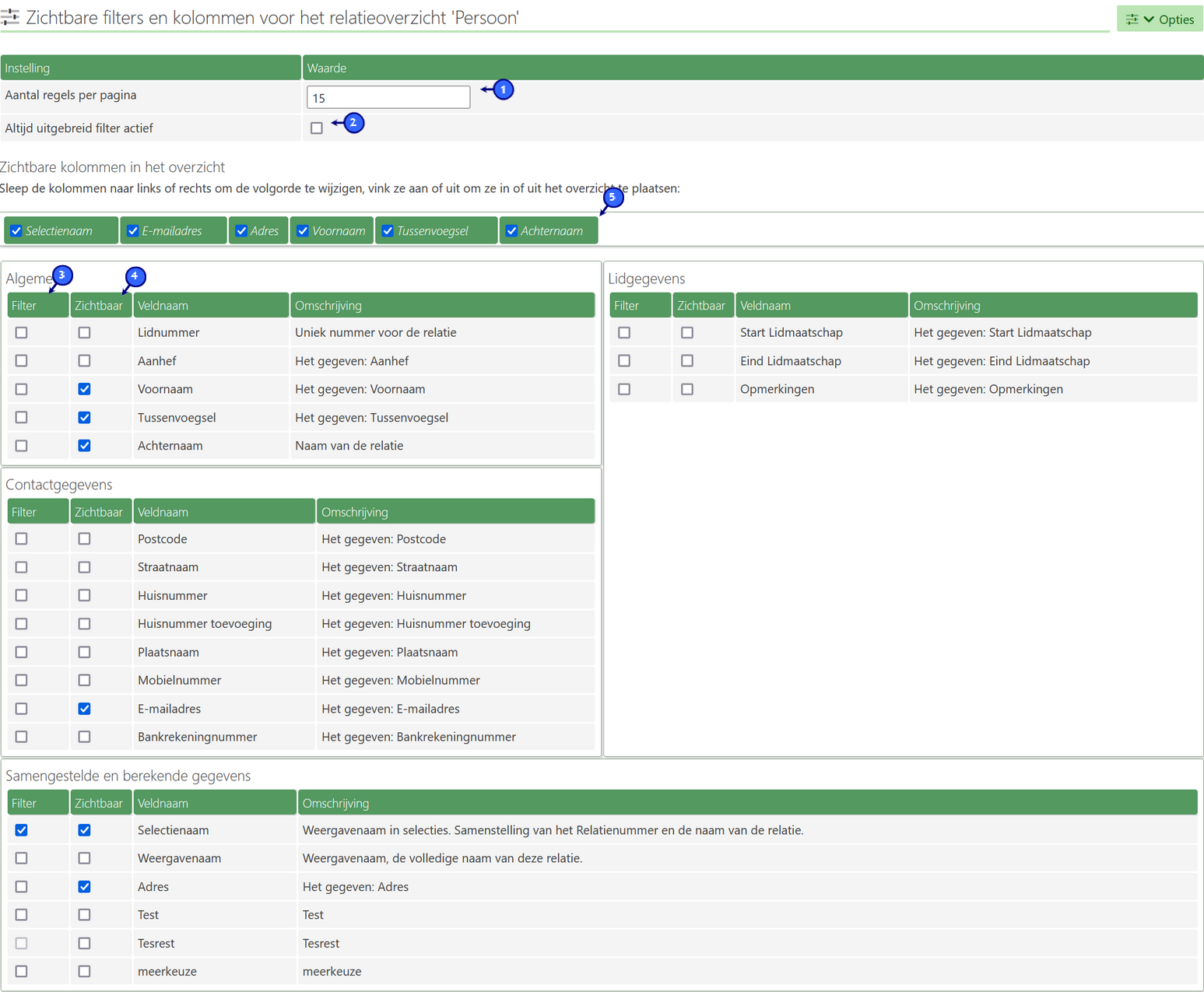Image resolution: width=1204 pixels, height=992 pixels.
Task: Select 'Uniek nummer voor de relatie' description
Action: tap(375, 332)
